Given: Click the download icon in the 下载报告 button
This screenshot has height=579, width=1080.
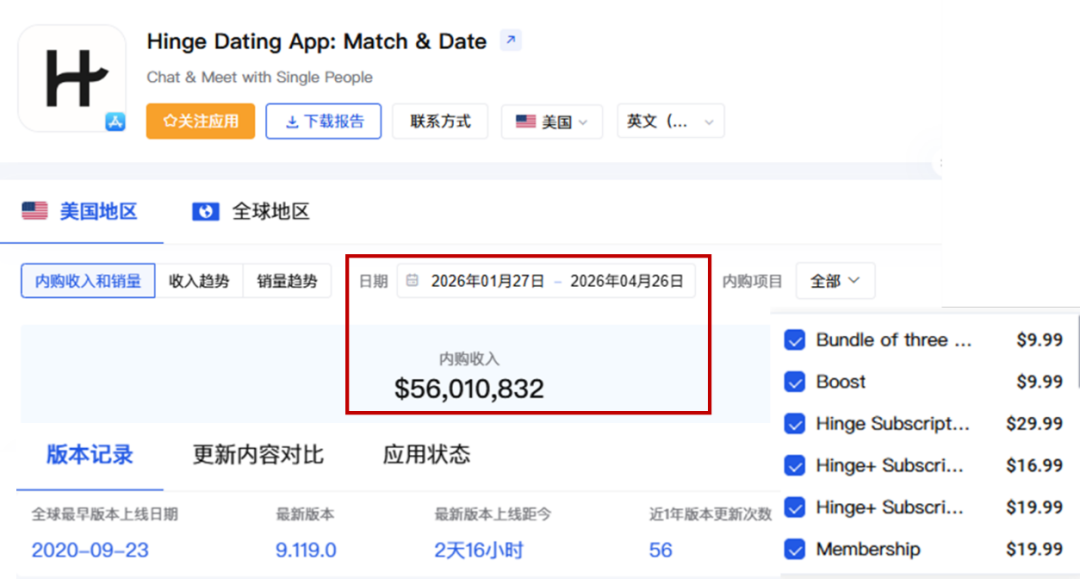Looking at the screenshot, I should coord(292,122).
